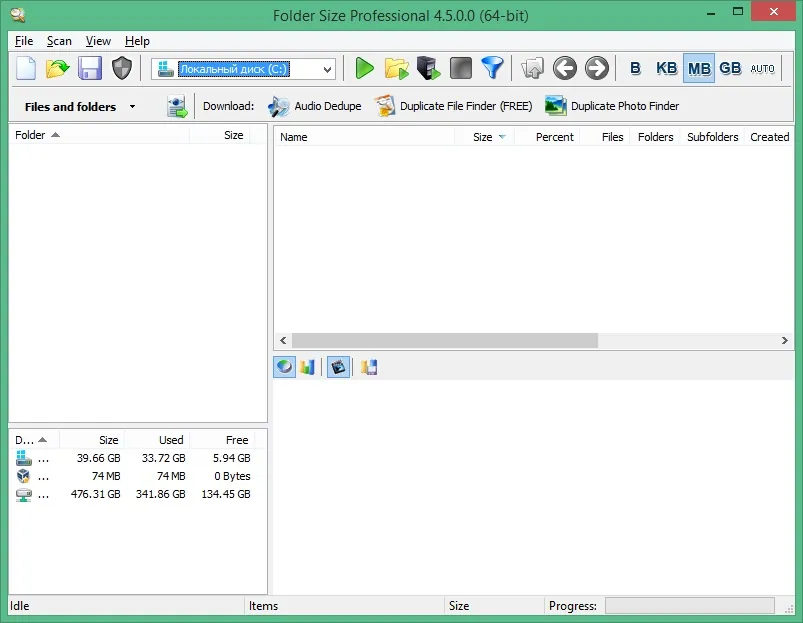Show the bar chart view
803x623 pixels.
pos(307,367)
